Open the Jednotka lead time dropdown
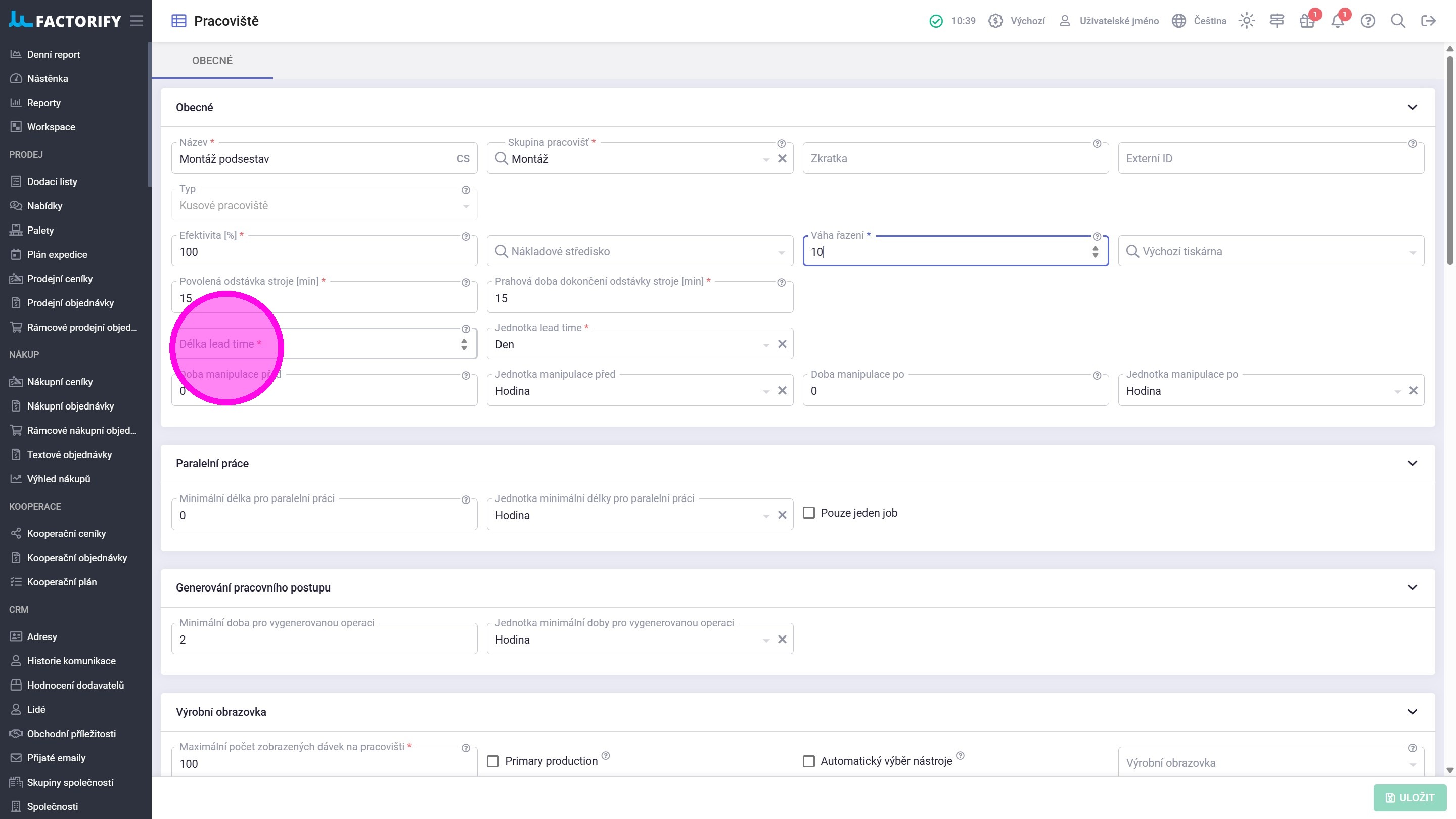 click(766, 344)
